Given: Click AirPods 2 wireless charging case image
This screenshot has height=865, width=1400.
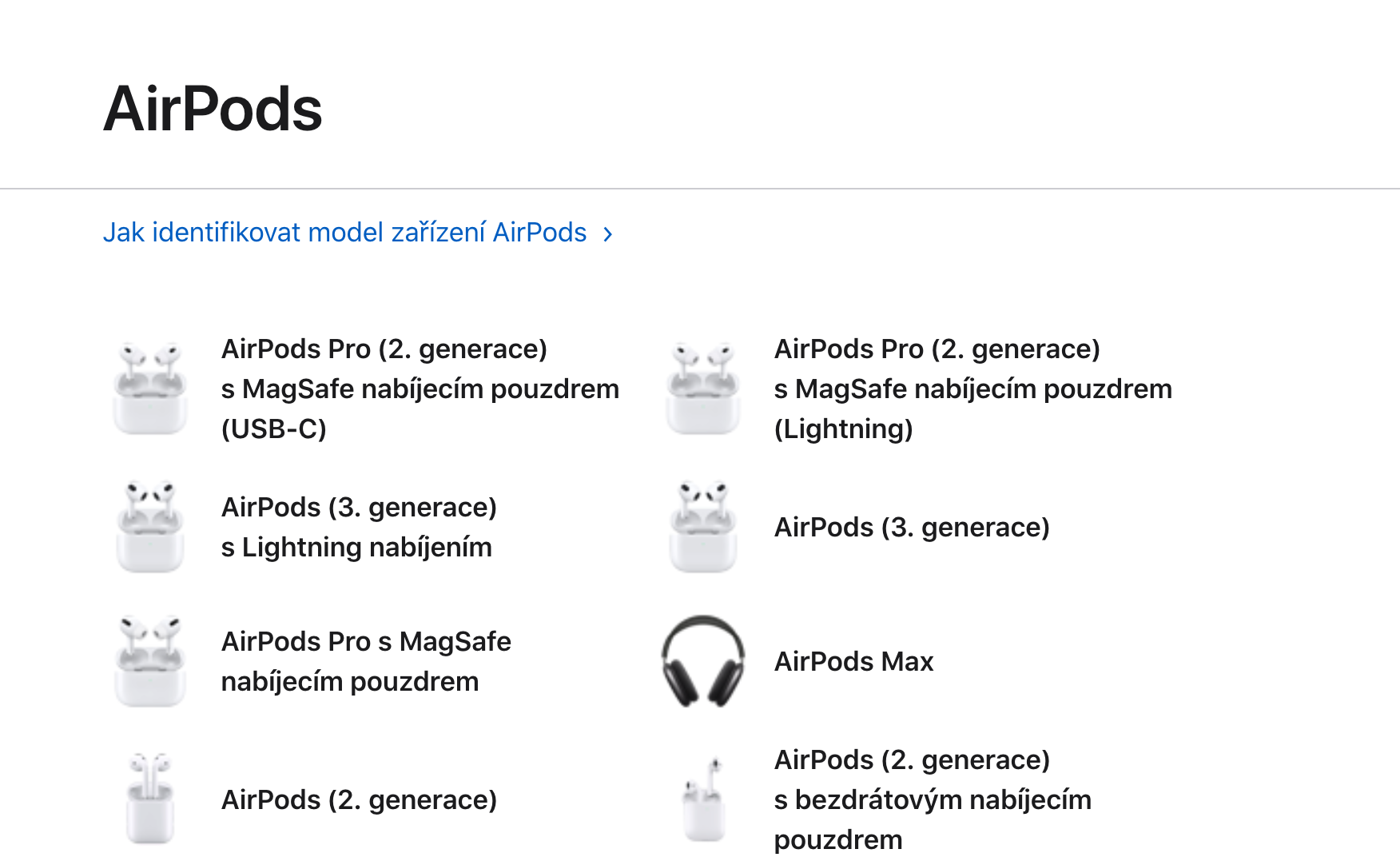Looking at the screenshot, I should 702,799.
